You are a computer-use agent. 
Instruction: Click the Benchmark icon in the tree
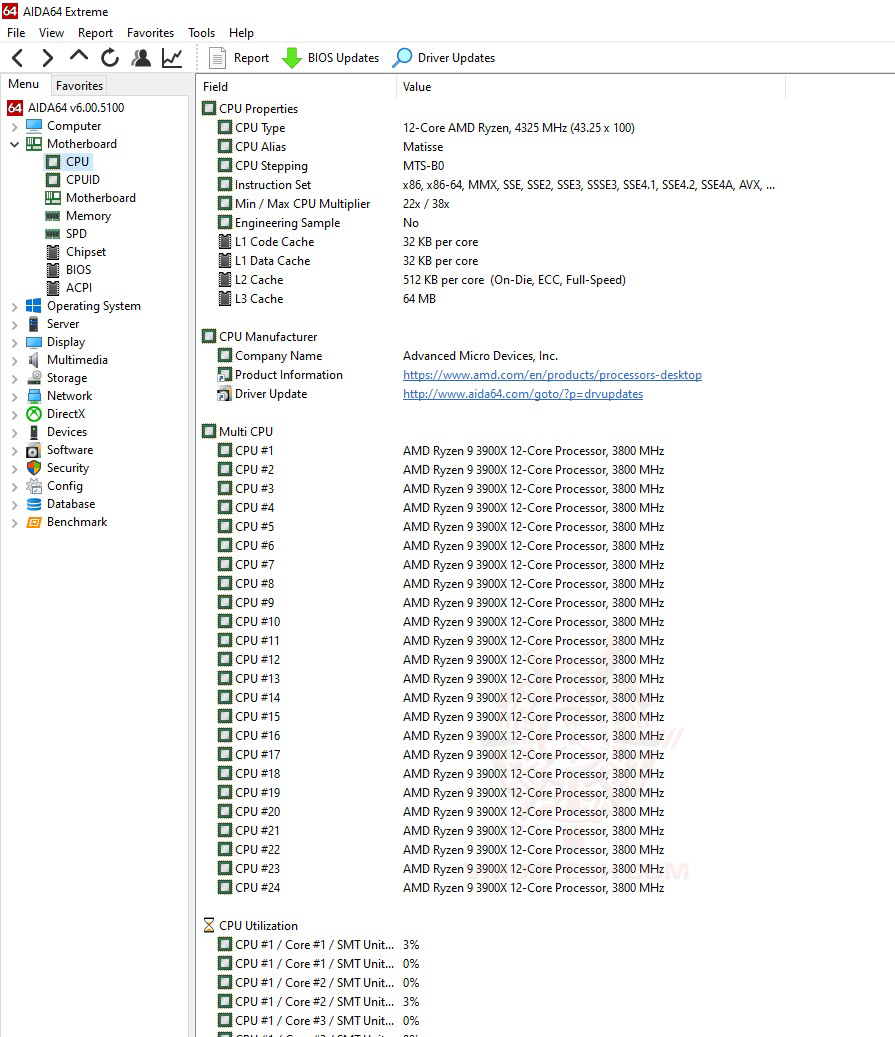[34, 522]
